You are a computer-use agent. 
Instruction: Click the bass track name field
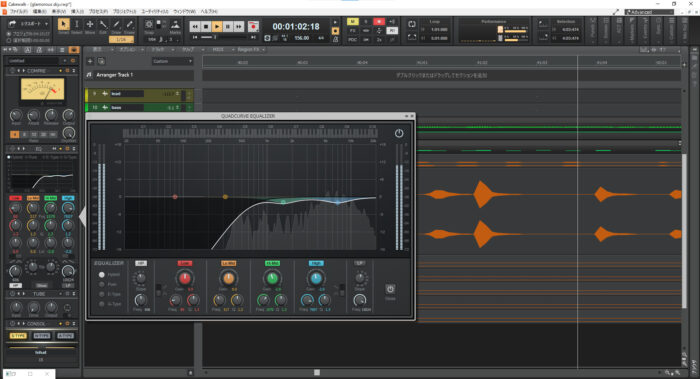click(x=127, y=108)
